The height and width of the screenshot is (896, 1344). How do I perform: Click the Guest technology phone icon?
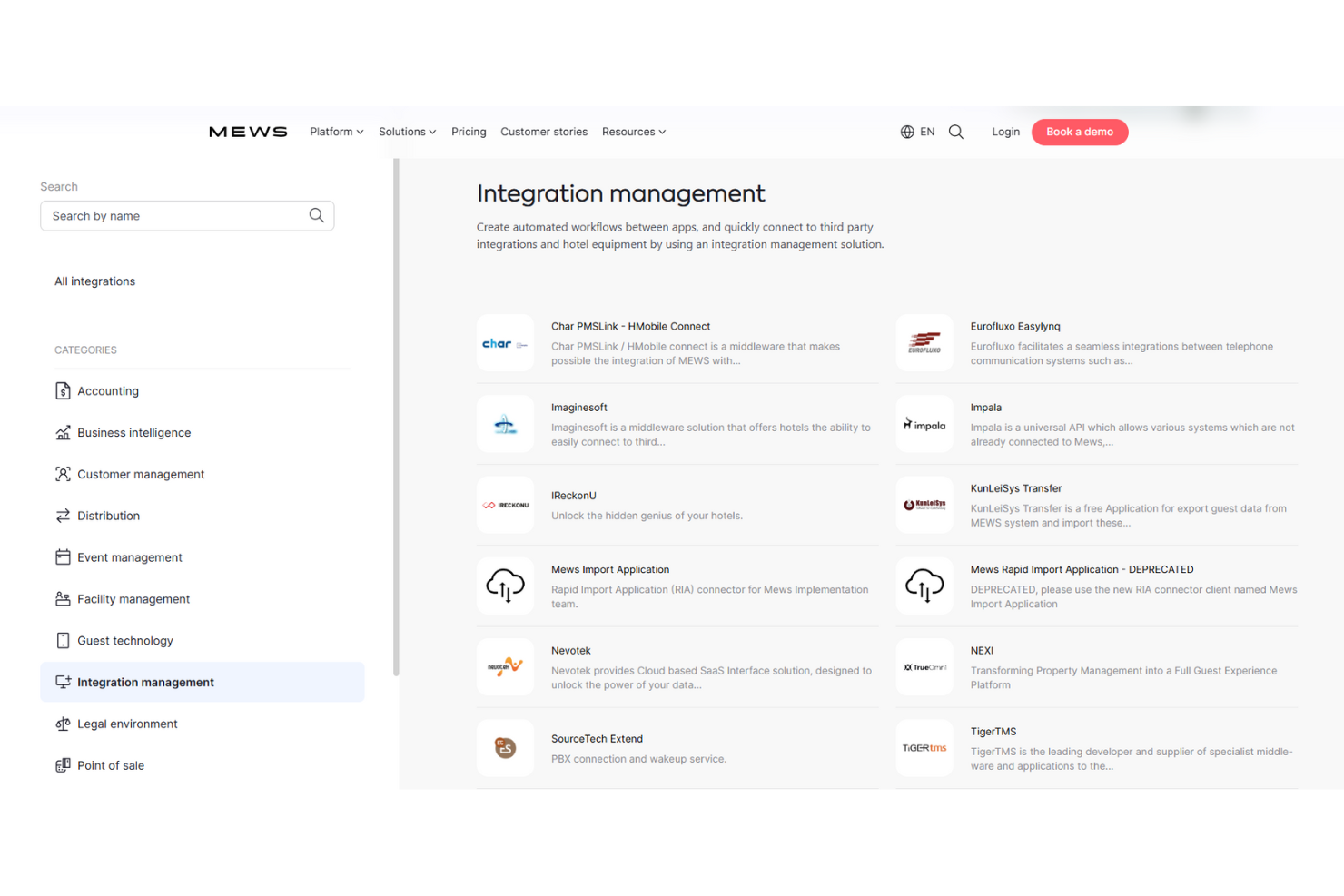[x=63, y=640]
